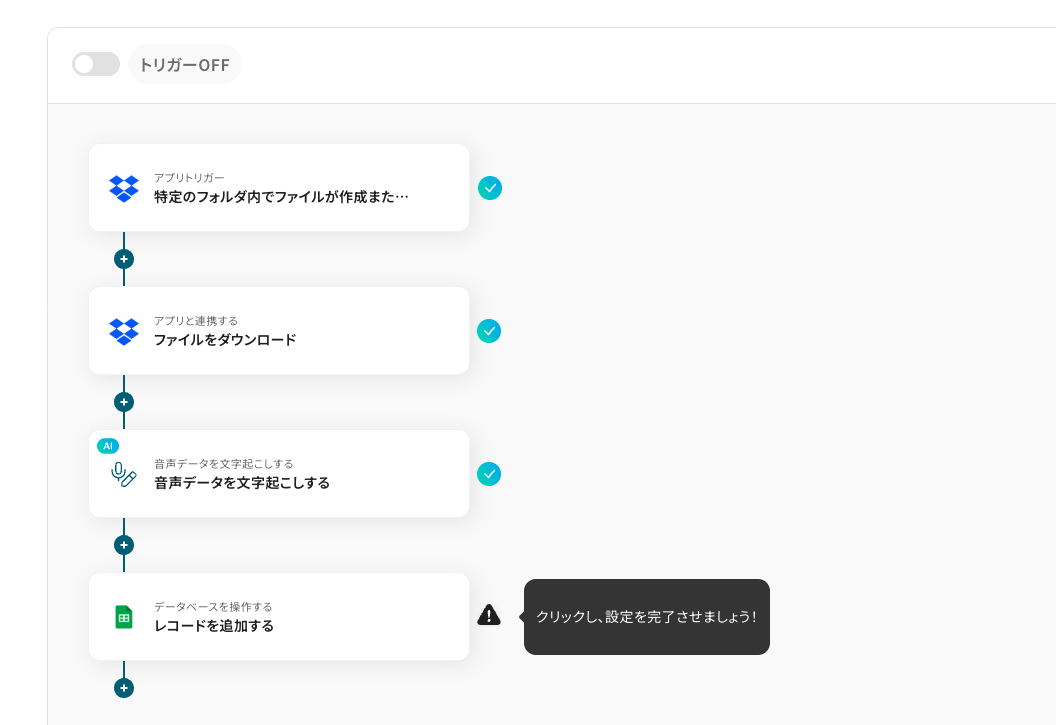Add step below レコードを追加する card
The width and height of the screenshot is (1056, 725).
(124, 688)
